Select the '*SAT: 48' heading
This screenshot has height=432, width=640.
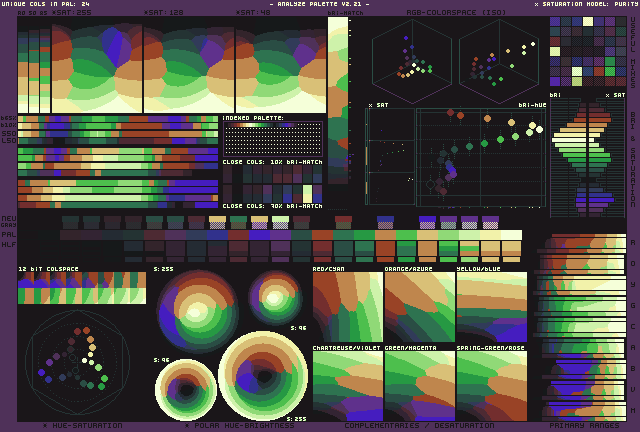tap(253, 13)
